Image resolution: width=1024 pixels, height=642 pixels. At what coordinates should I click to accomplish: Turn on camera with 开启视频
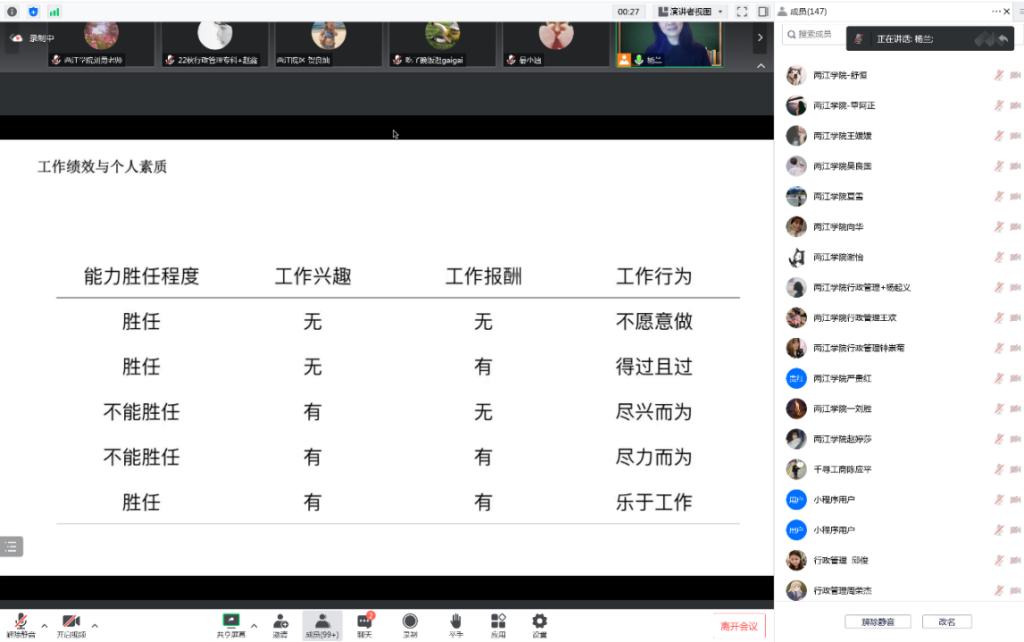click(71, 622)
